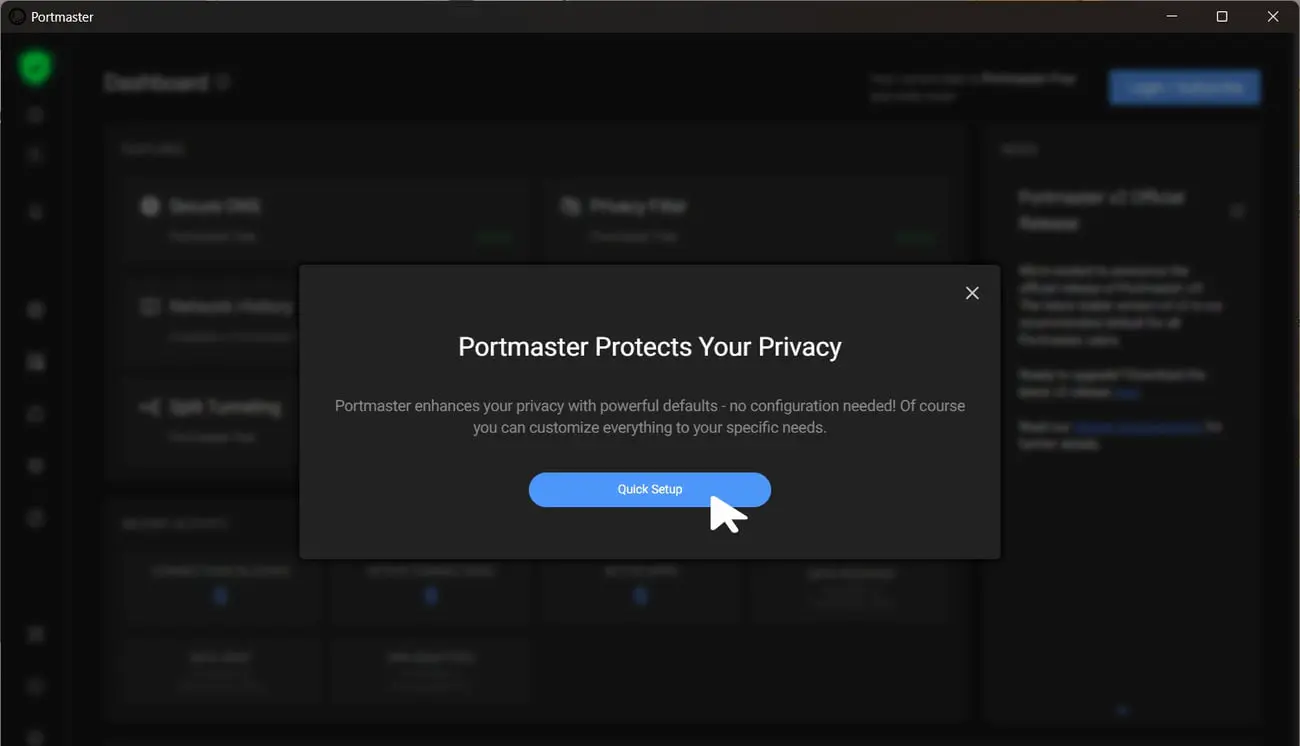Click the 'no configuration needed' description text
Screen dimensions: 1300x746
pyautogui.click(x=650, y=416)
